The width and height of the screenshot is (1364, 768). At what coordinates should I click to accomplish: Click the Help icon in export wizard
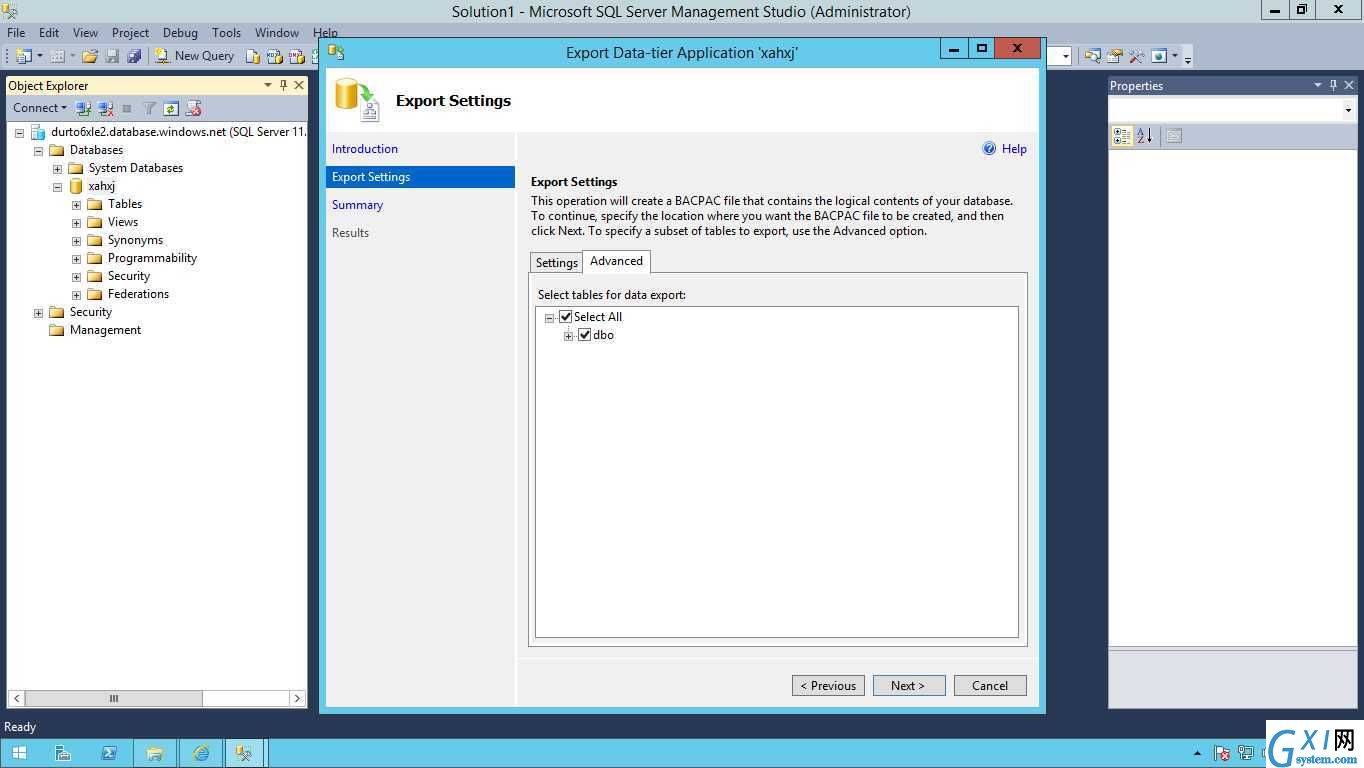pos(989,149)
